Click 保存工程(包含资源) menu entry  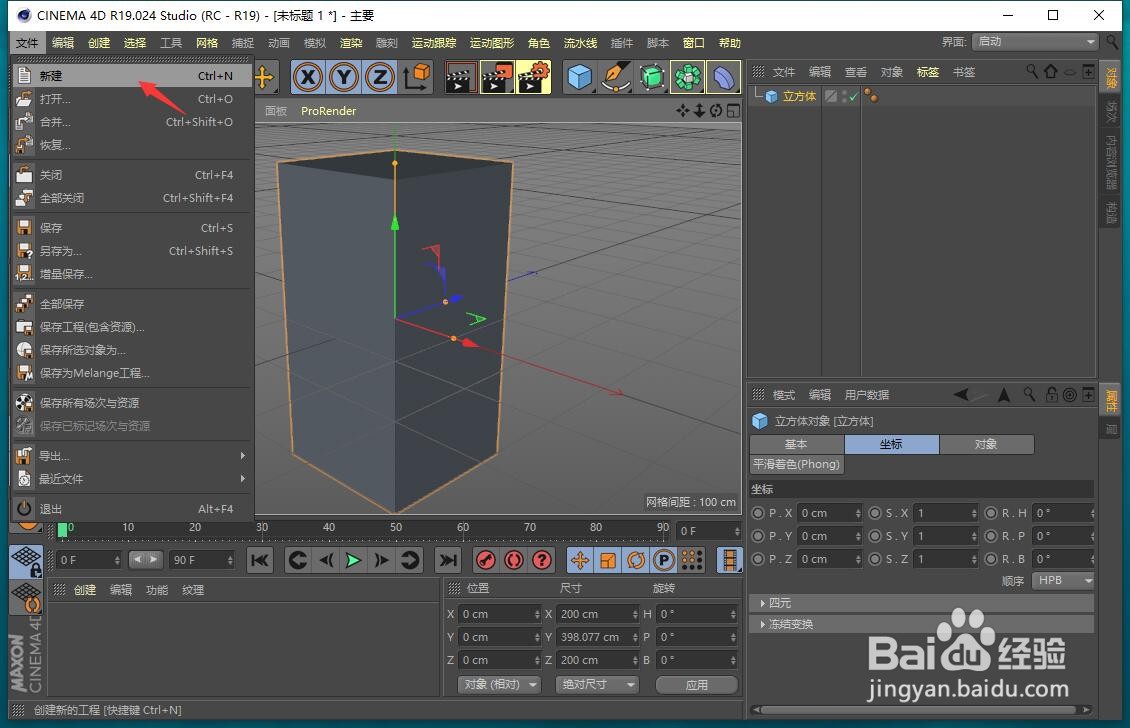132,327
